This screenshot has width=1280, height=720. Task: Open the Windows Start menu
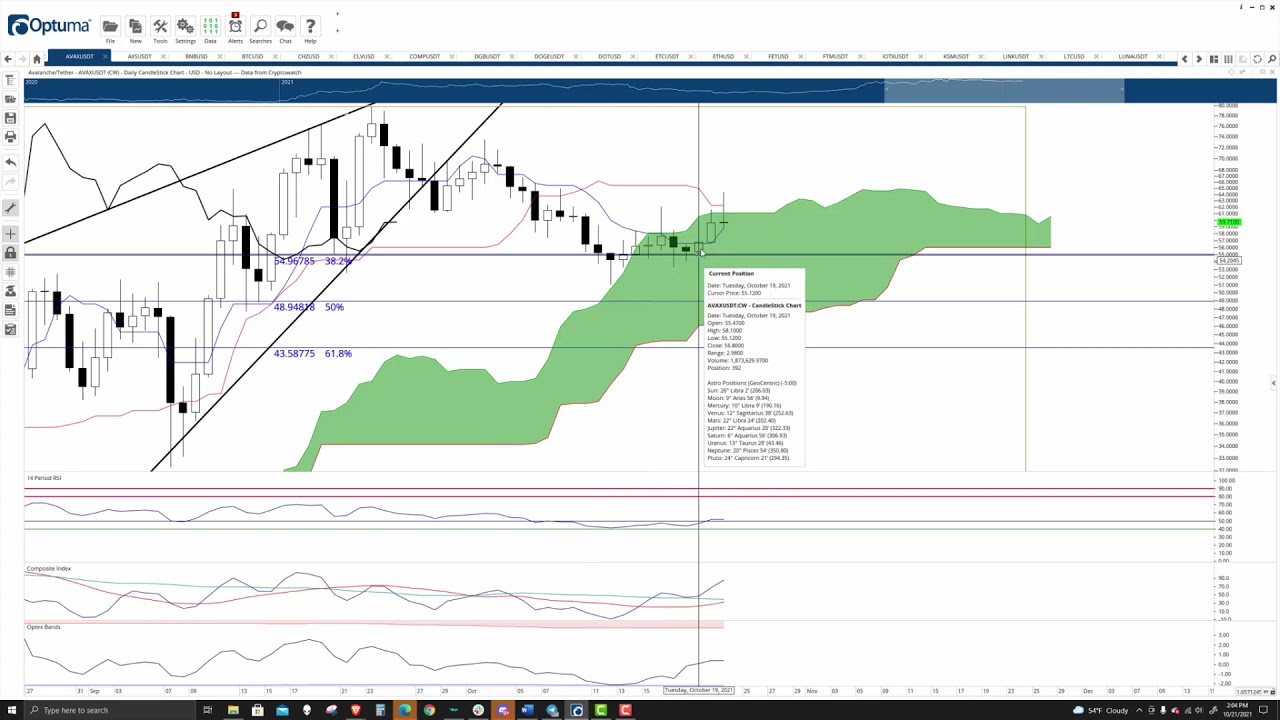[11, 710]
